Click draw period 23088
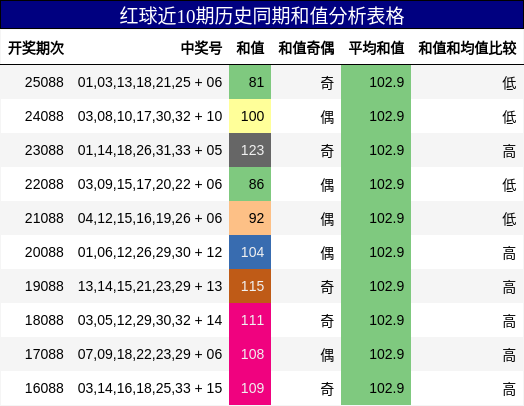The width and height of the screenshot is (524, 406). [44, 150]
